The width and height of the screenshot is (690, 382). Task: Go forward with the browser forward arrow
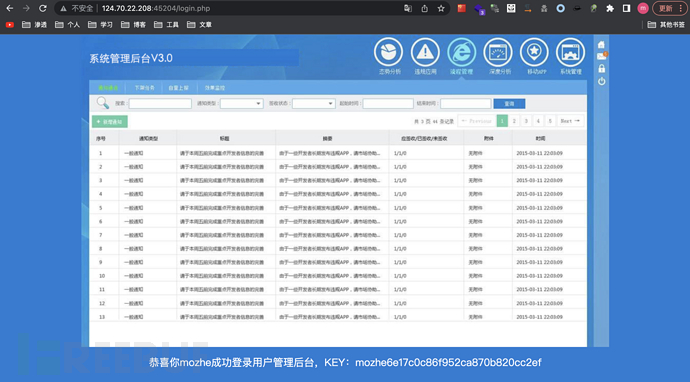click(x=26, y=8)
